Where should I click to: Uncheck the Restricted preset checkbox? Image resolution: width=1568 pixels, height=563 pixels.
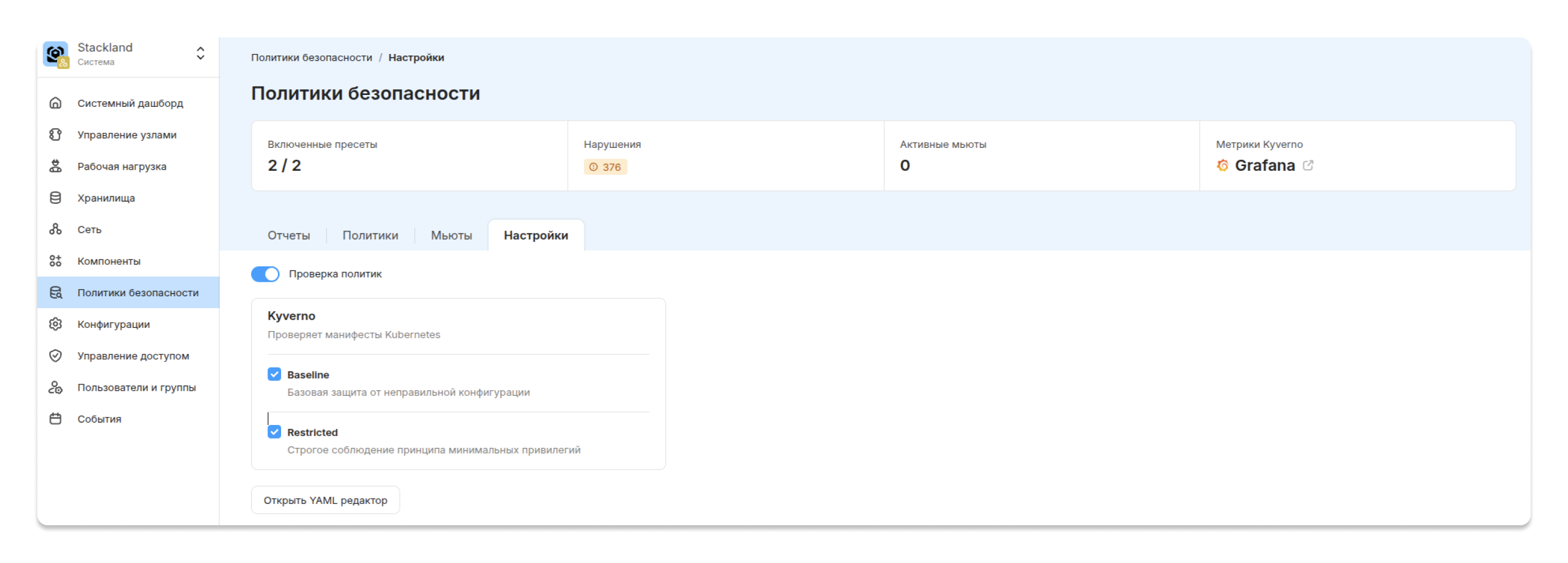274,433
